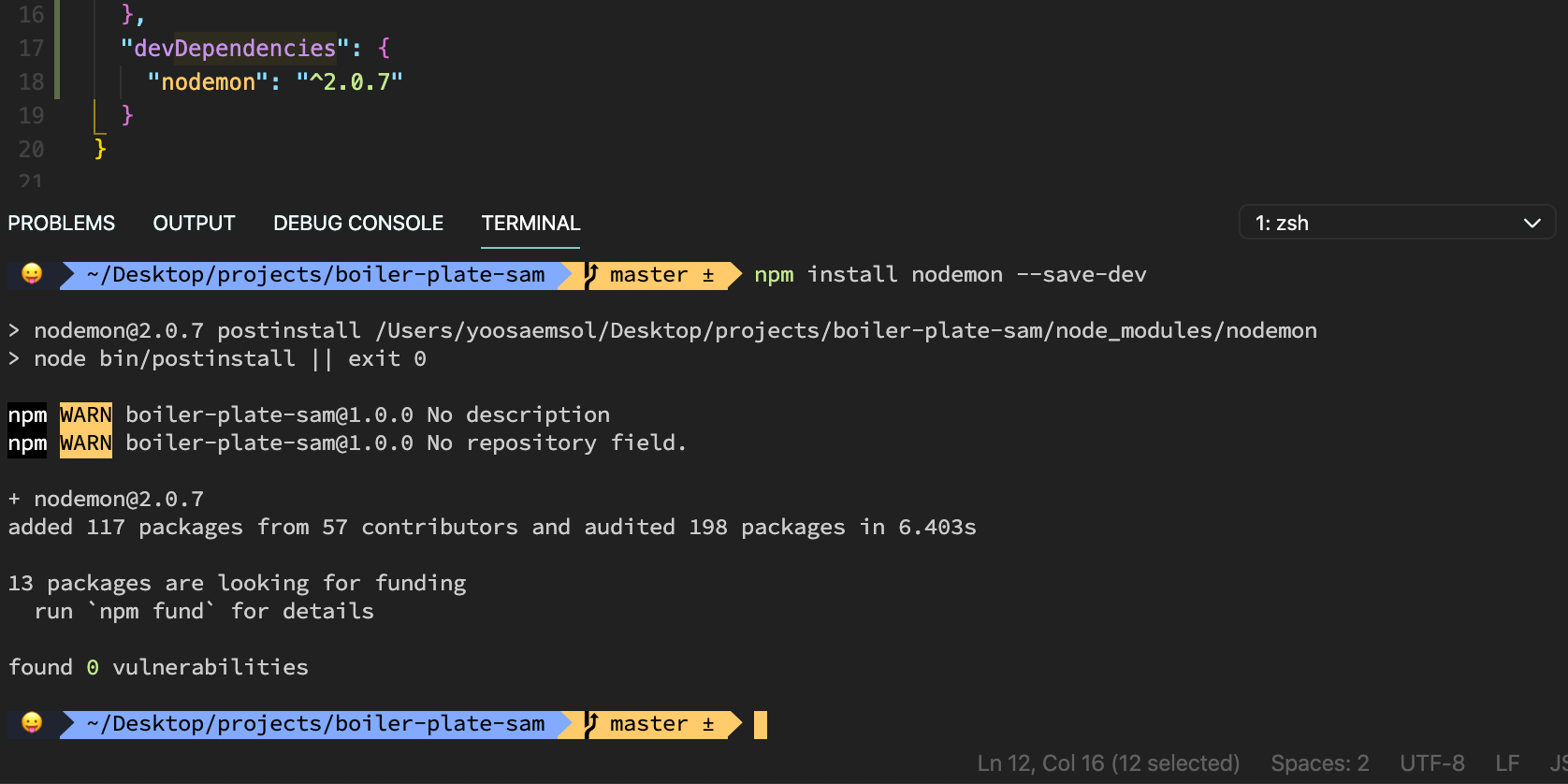Image resolution: width=1568 pixels, height=784 pixels.
Task: Select the DEBUG CONSOLE tab
Action: (358, 223)
